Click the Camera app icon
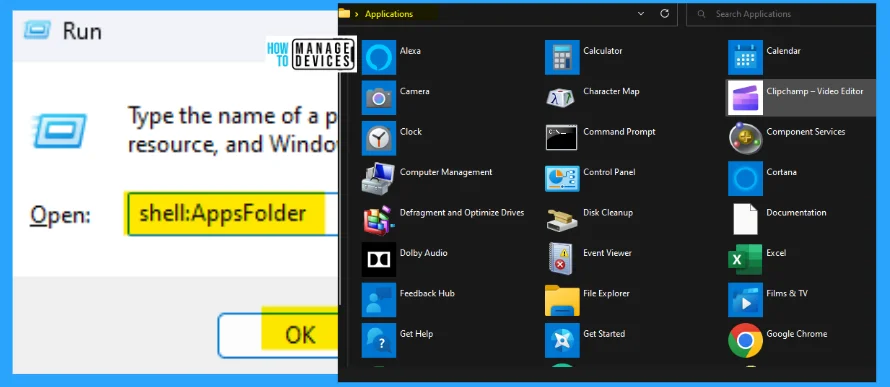The width and height of the screenshot is (890, 387). [x=379, y=98]
